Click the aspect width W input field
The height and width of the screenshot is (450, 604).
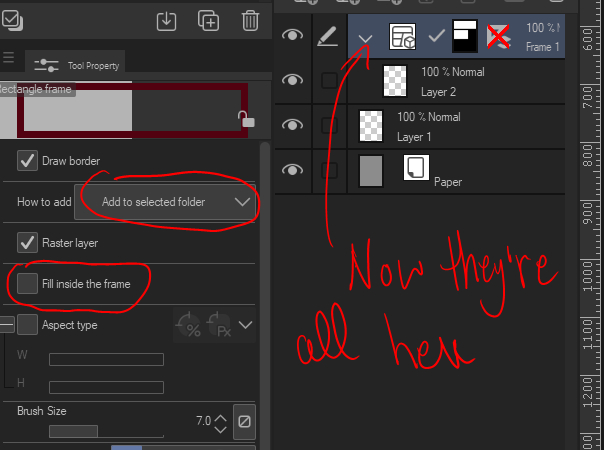pos(106,360)
